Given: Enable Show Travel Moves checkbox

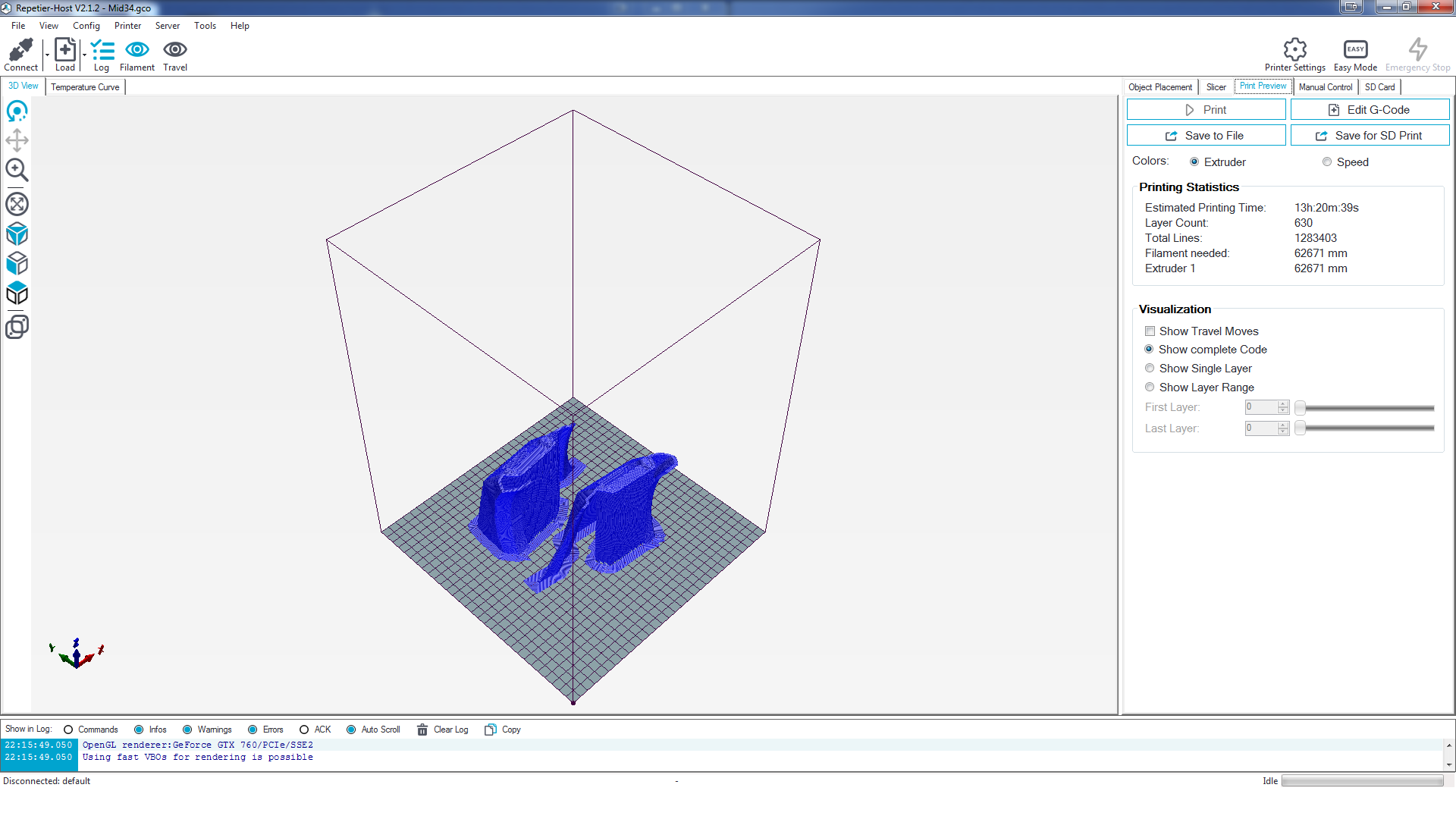Looking at the screenshot, I should (1150, 331).
